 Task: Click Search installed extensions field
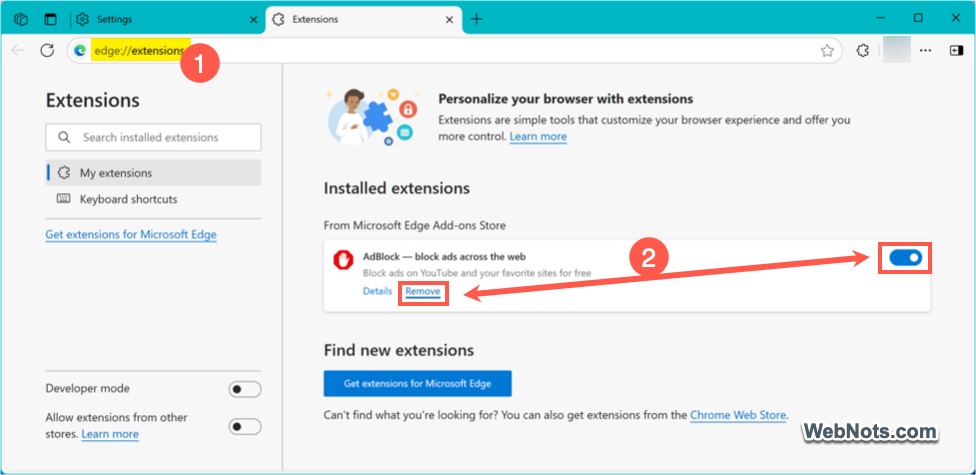[153, 137]
